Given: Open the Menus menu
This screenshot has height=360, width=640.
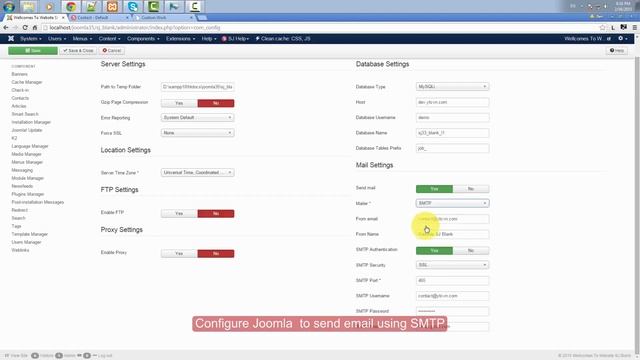Looking at the screenshot, I should pyautogui.click(x=82, y=38).
